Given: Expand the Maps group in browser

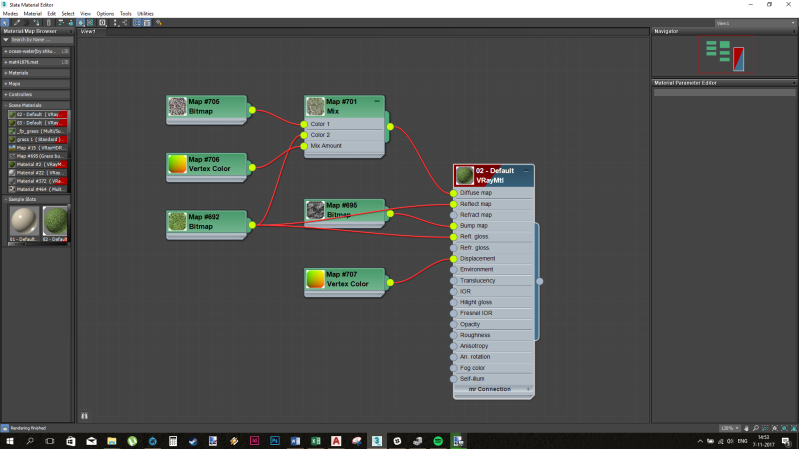Looking at the screenshot, I should click(x=37, y=83).
